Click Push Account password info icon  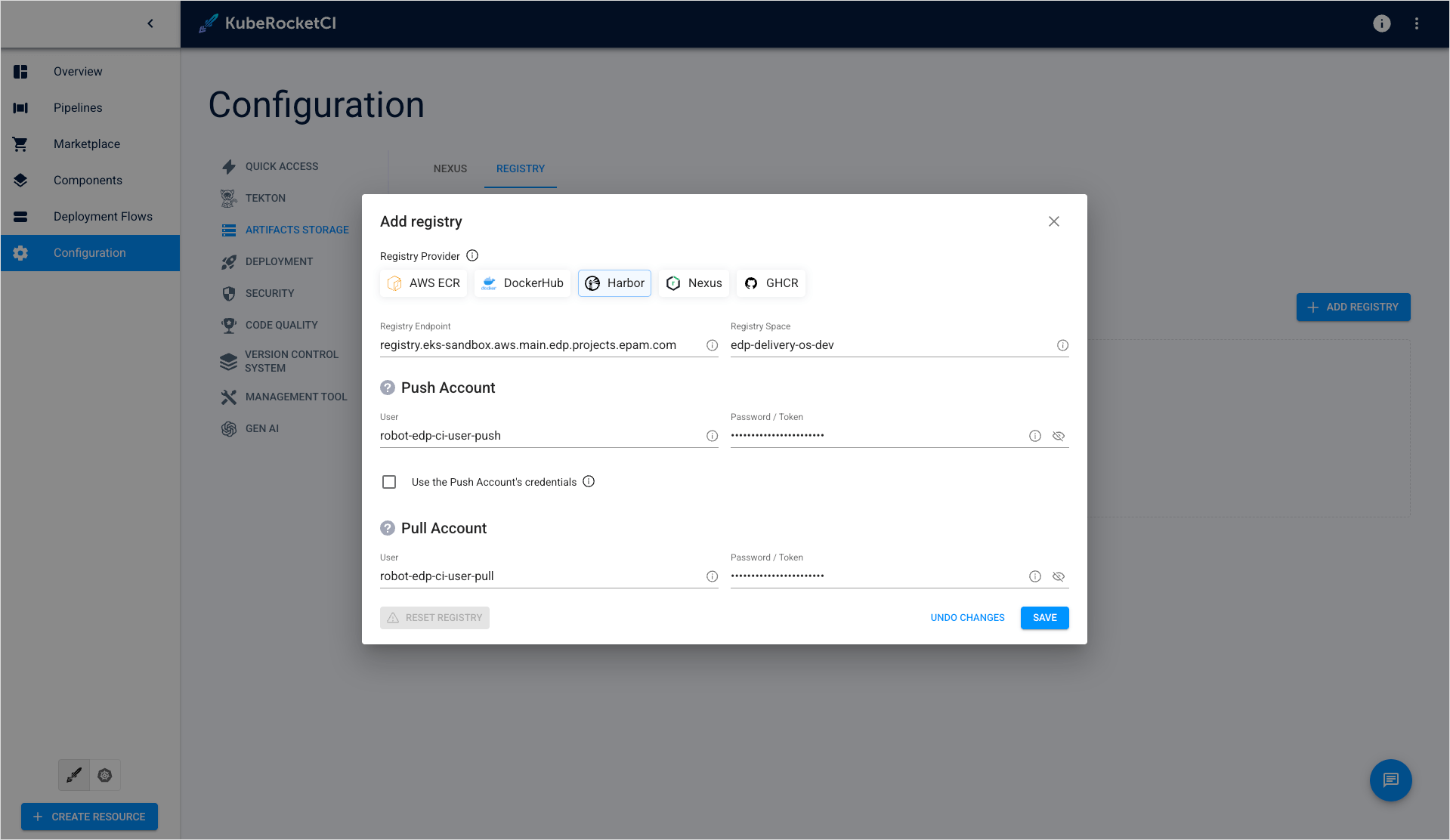pos(1035,436)
